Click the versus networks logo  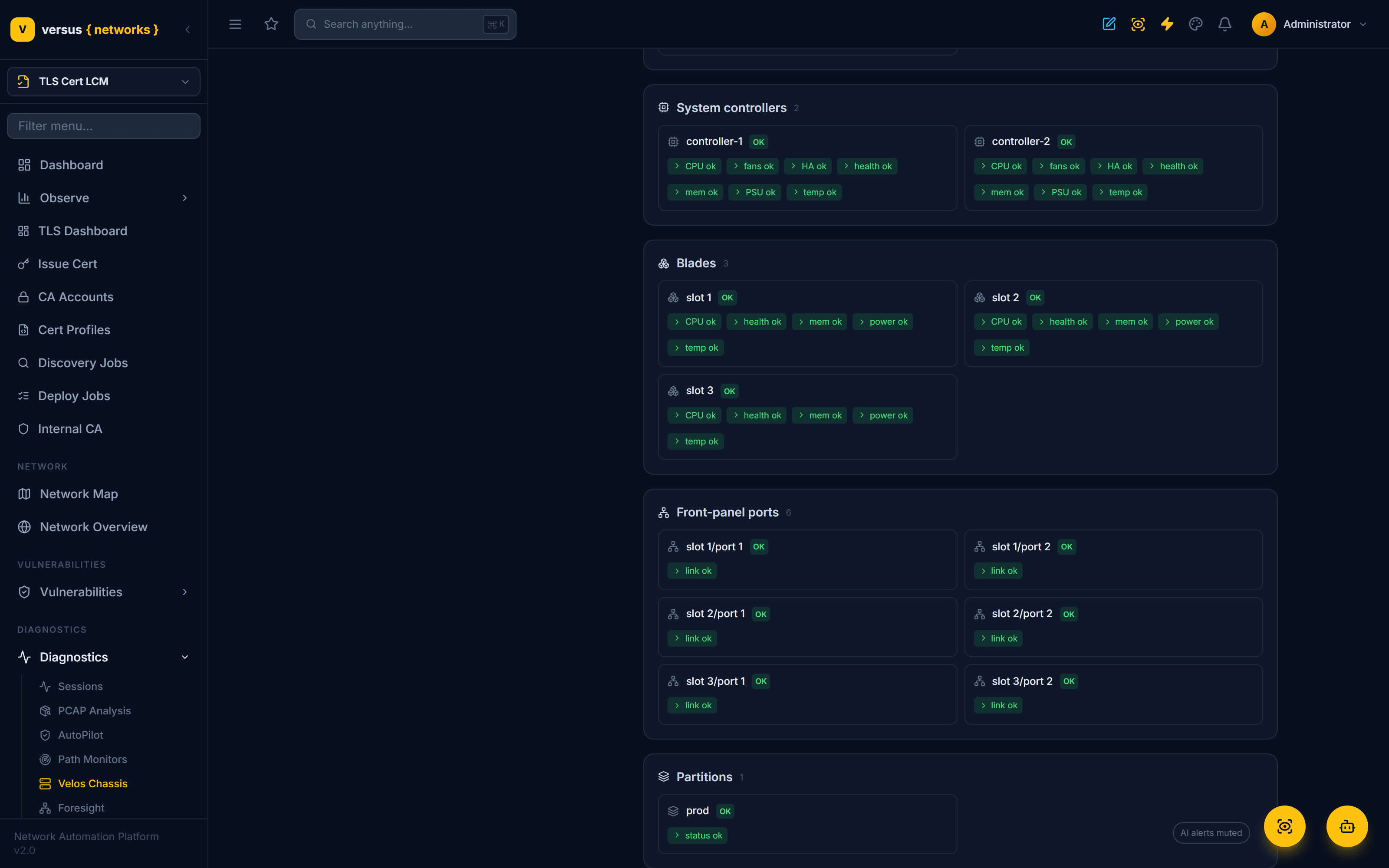(x=85, y=29)
